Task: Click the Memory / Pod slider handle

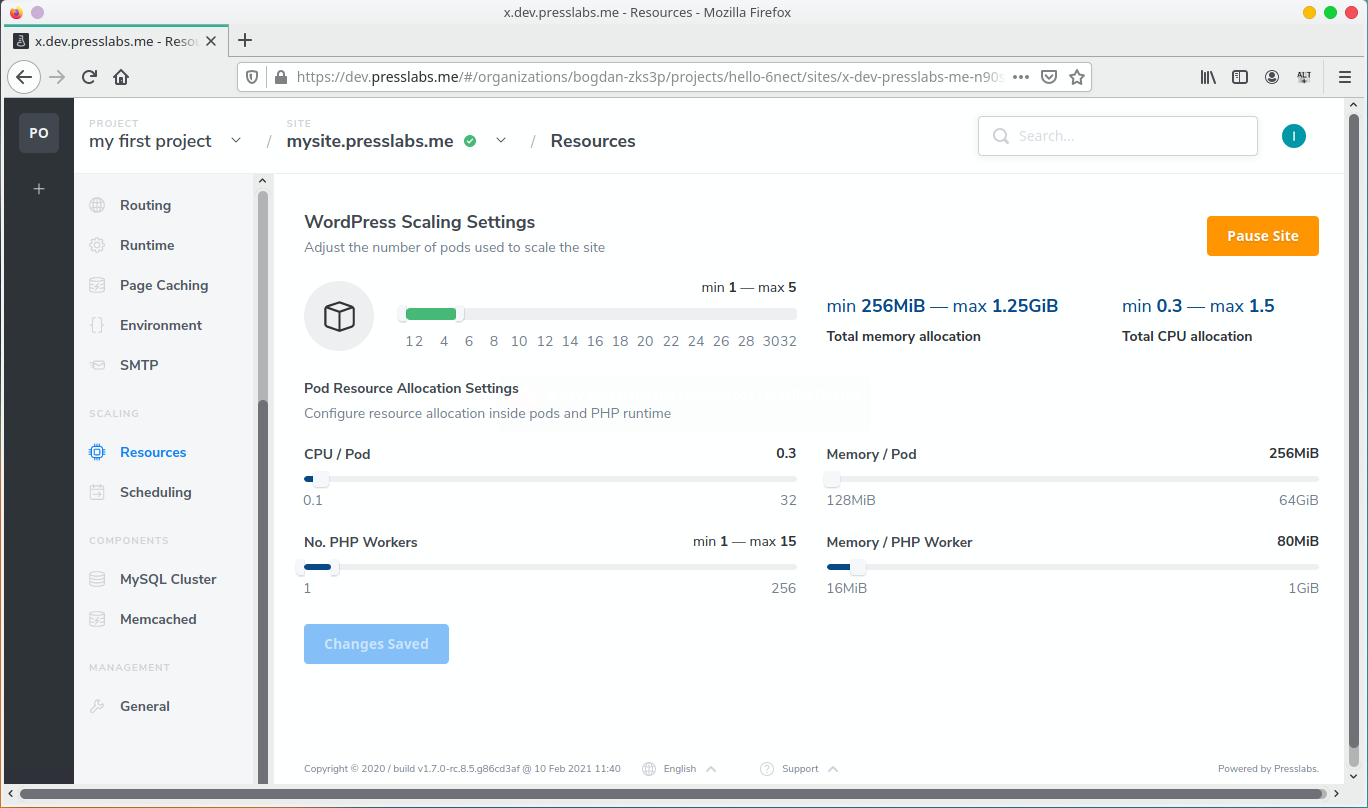Action: pos(832,479)
